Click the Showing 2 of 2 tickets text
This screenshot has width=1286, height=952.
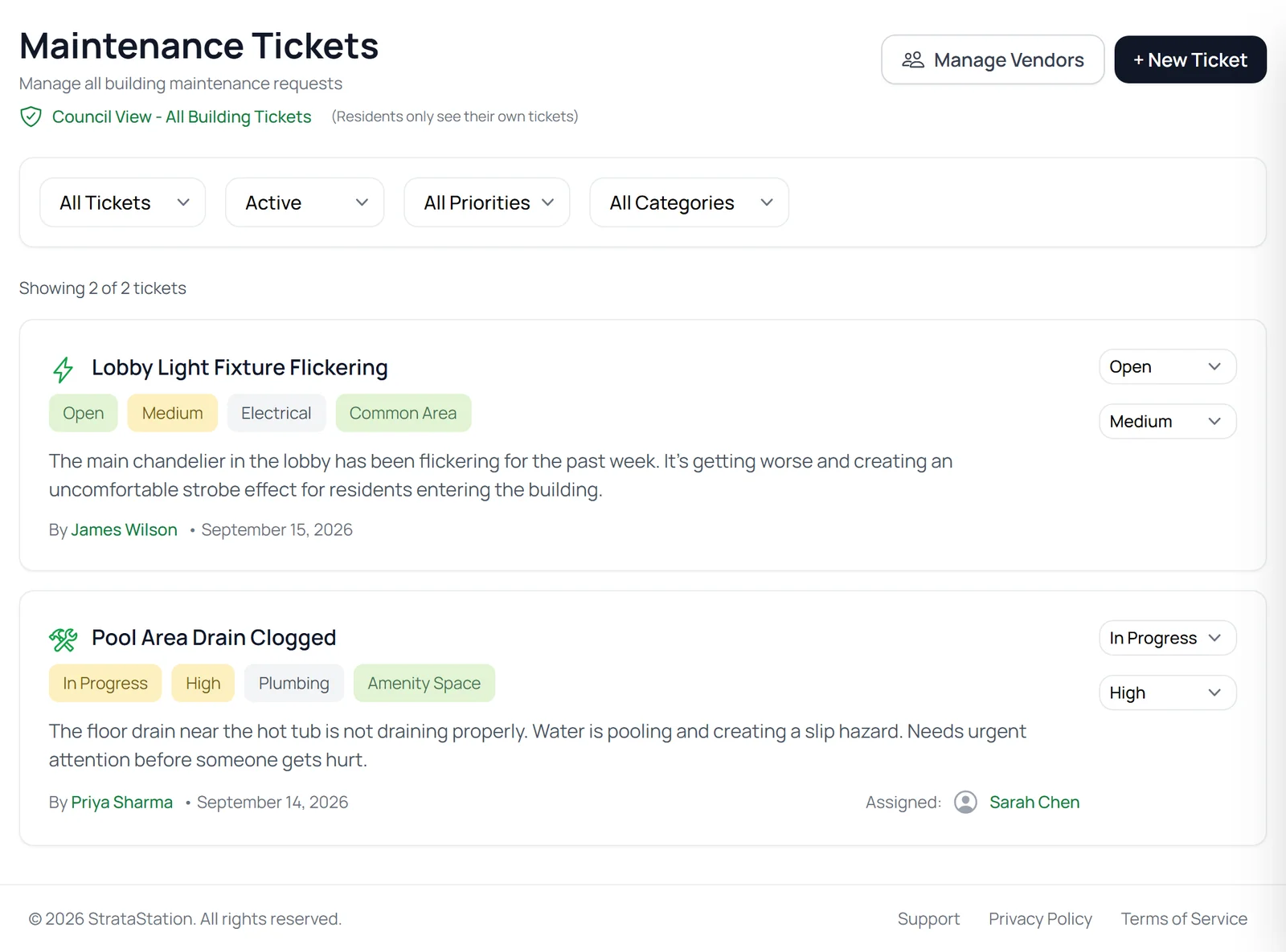[x=103, y=288]
